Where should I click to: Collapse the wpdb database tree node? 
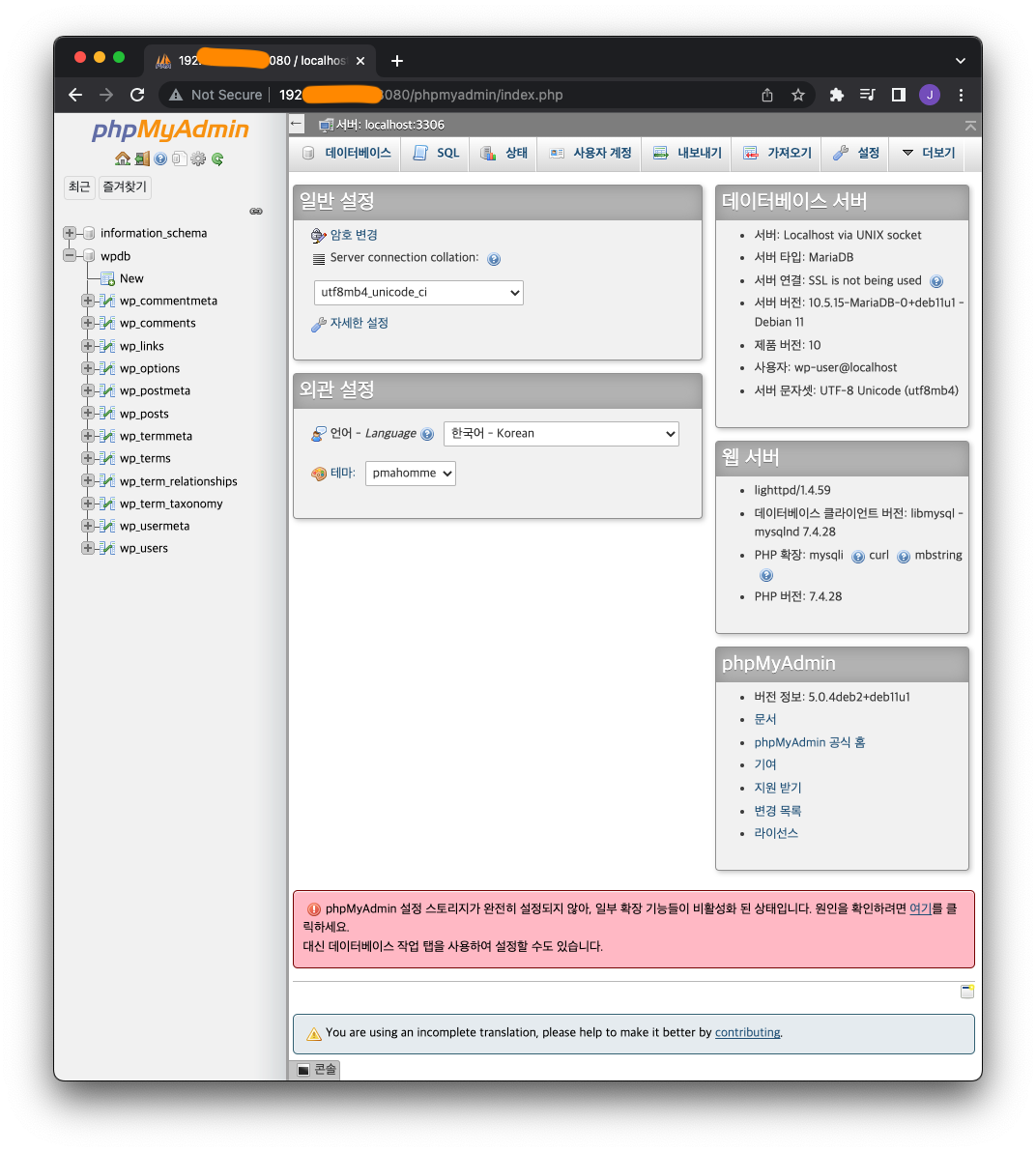pyautogui.click(x=70, y=256)
